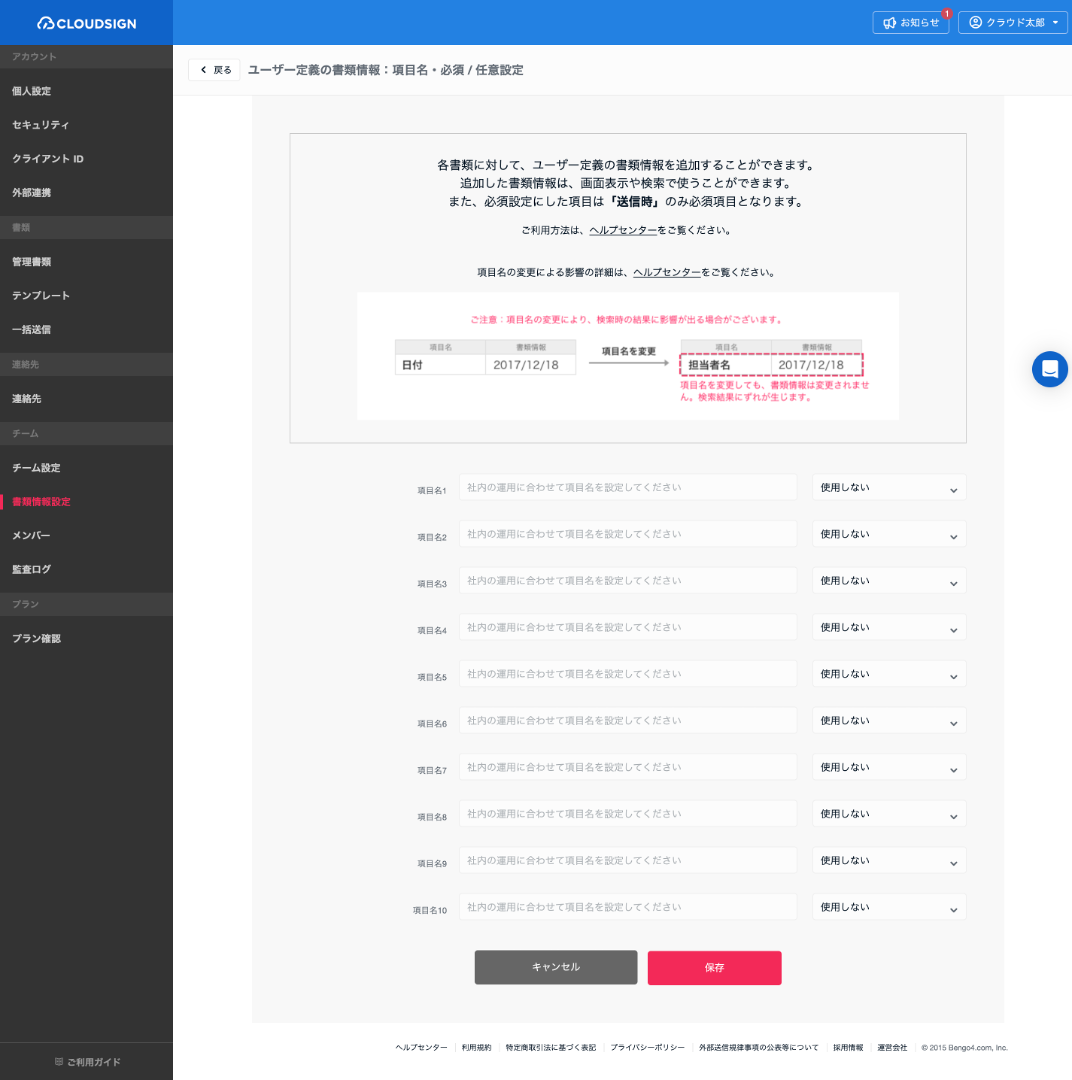Open the 運営会社 footer link

coord(892,1048)
